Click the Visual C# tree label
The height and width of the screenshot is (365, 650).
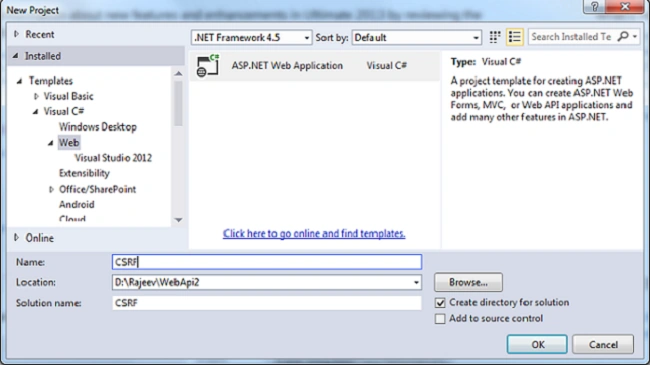pyautogui.click(x=64, y=112)
